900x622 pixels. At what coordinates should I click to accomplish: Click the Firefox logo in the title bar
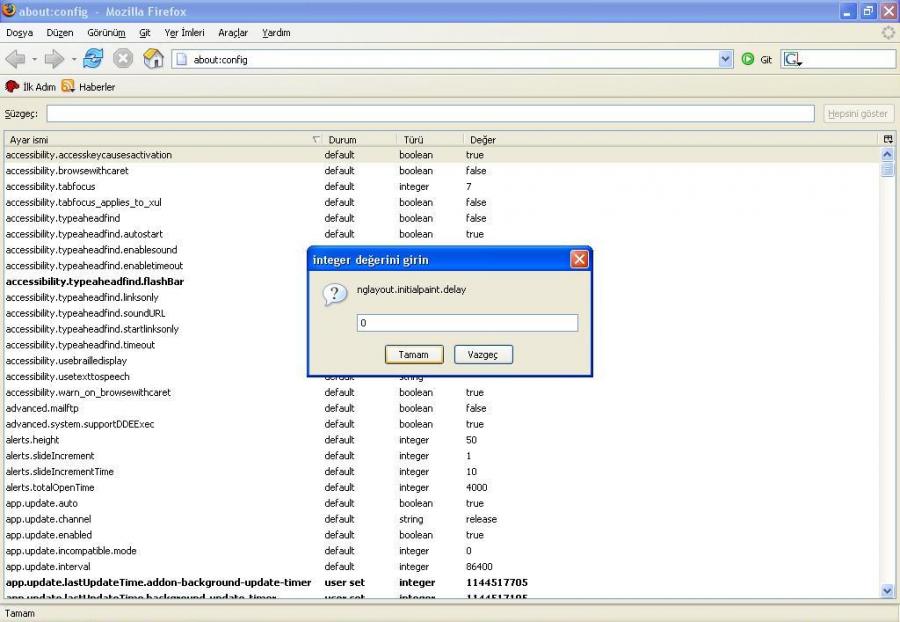tap(9, 10)
